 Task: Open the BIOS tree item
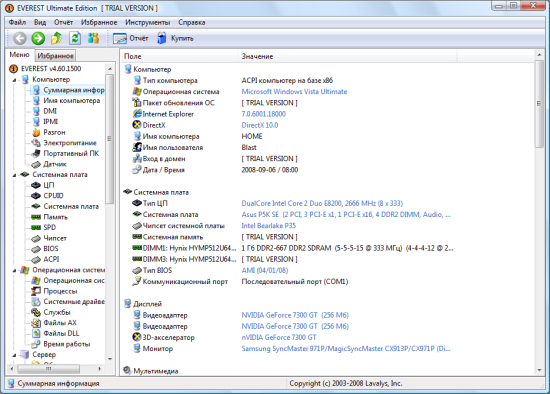point(45,249)
